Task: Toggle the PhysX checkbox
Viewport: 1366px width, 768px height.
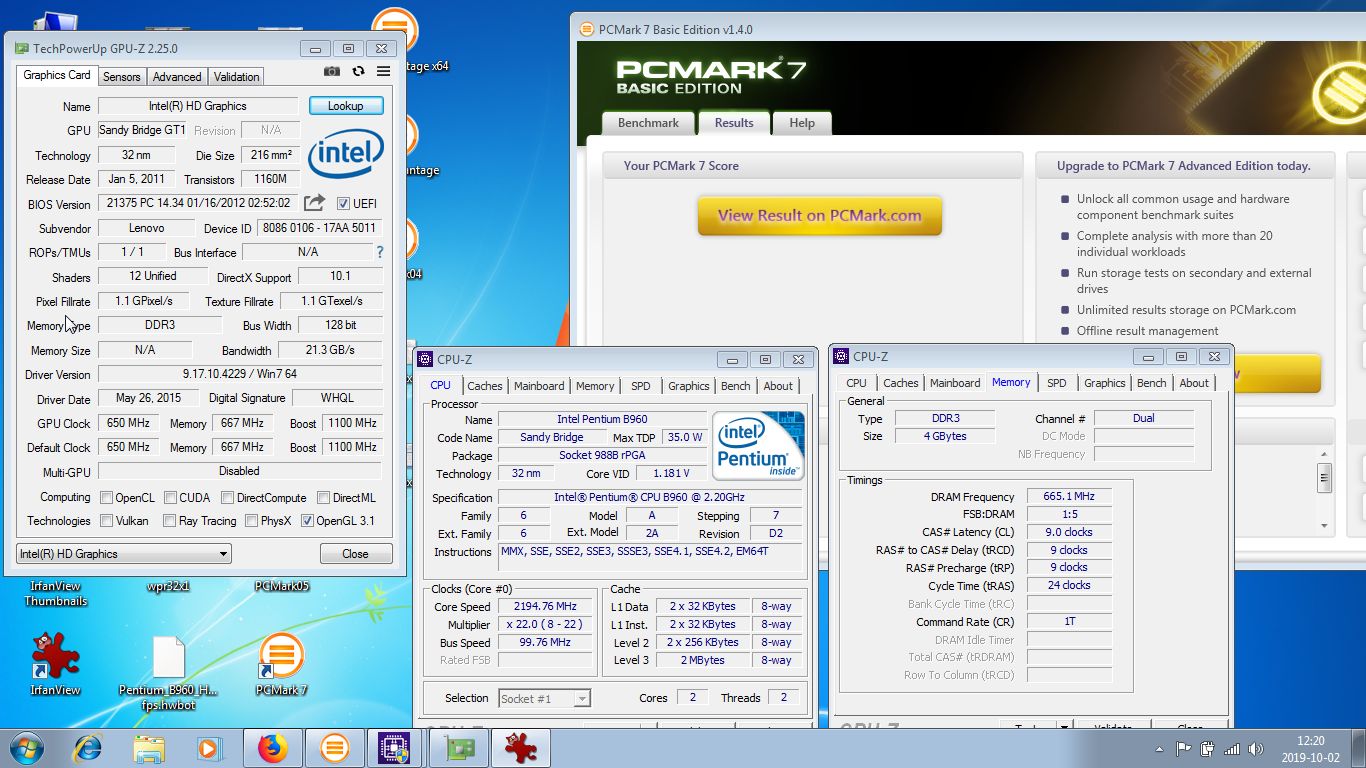Action: tap(251, 521)
